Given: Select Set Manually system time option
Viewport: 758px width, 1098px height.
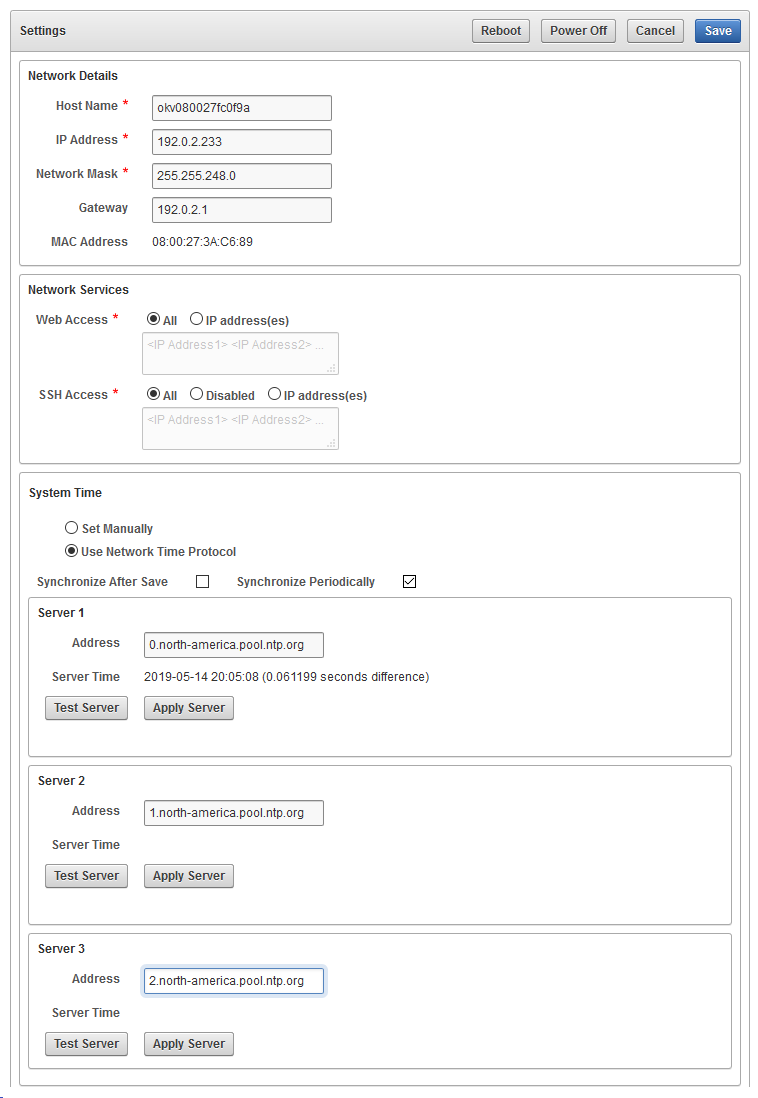Looking at the screenshot, I should [x=71, y=527].
